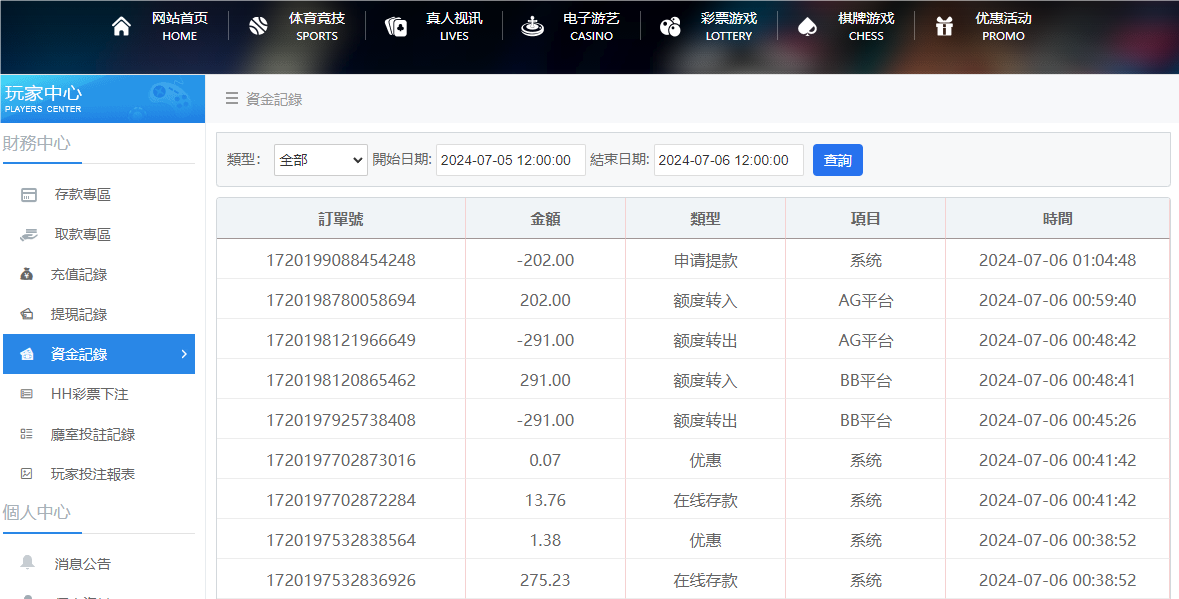Select the SPORTS shuttlecock icon

click(258, 26)
